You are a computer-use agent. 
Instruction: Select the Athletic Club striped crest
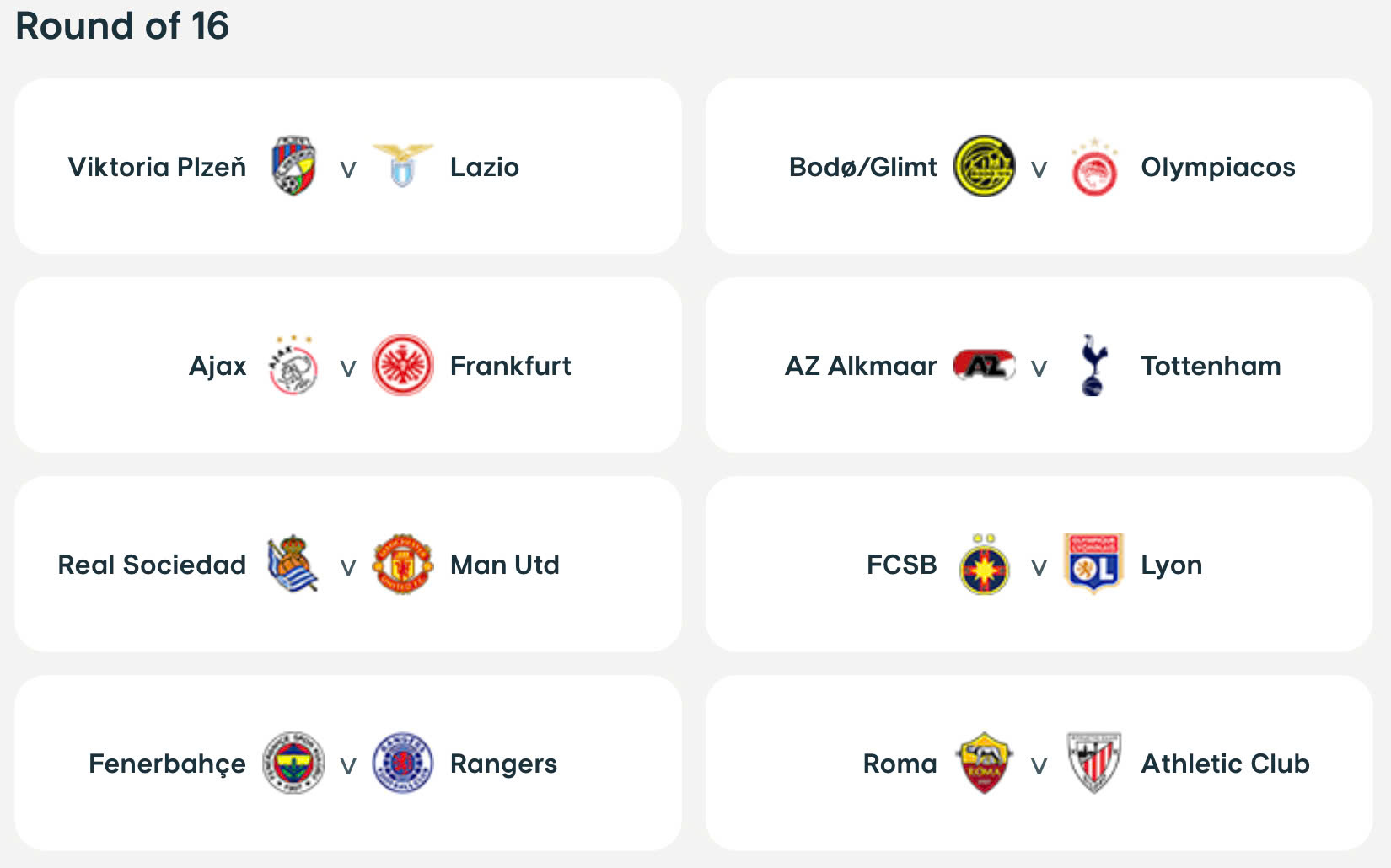[1093, 763]
